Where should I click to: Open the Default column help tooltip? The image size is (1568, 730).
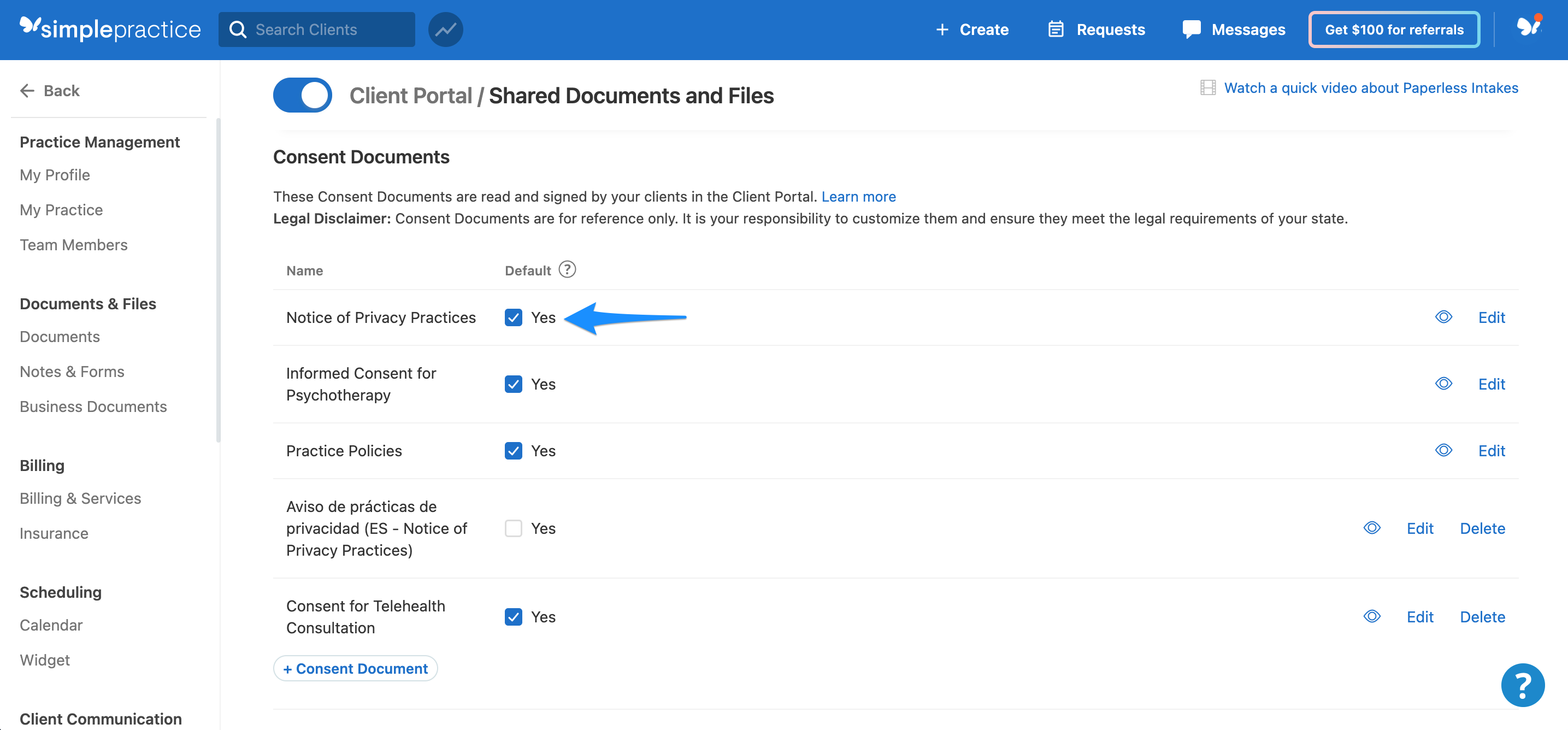tap(567, 269)
